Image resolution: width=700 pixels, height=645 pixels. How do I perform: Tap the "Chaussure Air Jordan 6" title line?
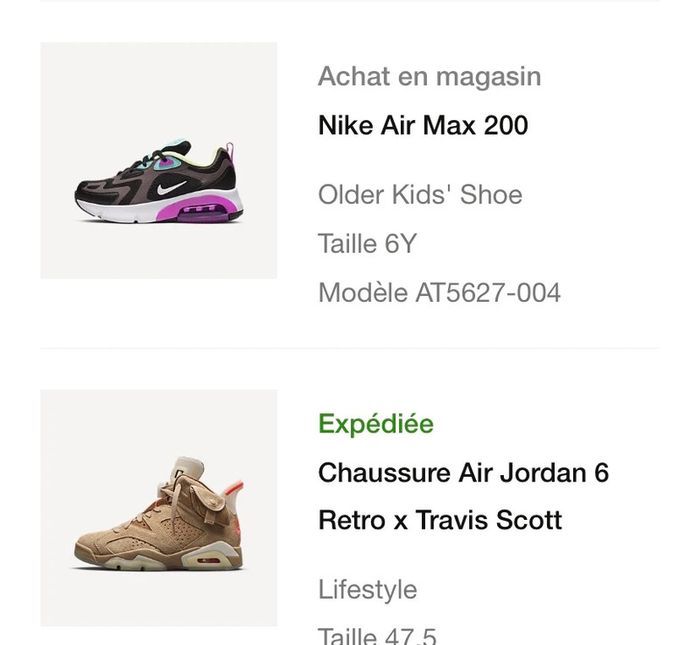click(463, 472)
